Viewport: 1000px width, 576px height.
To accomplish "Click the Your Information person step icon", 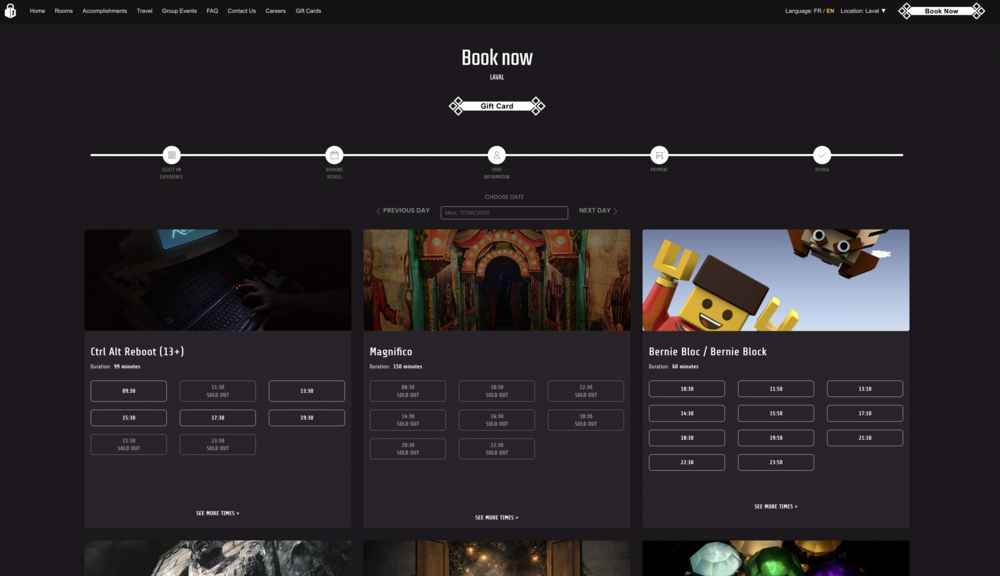I will tap(497, 155).
